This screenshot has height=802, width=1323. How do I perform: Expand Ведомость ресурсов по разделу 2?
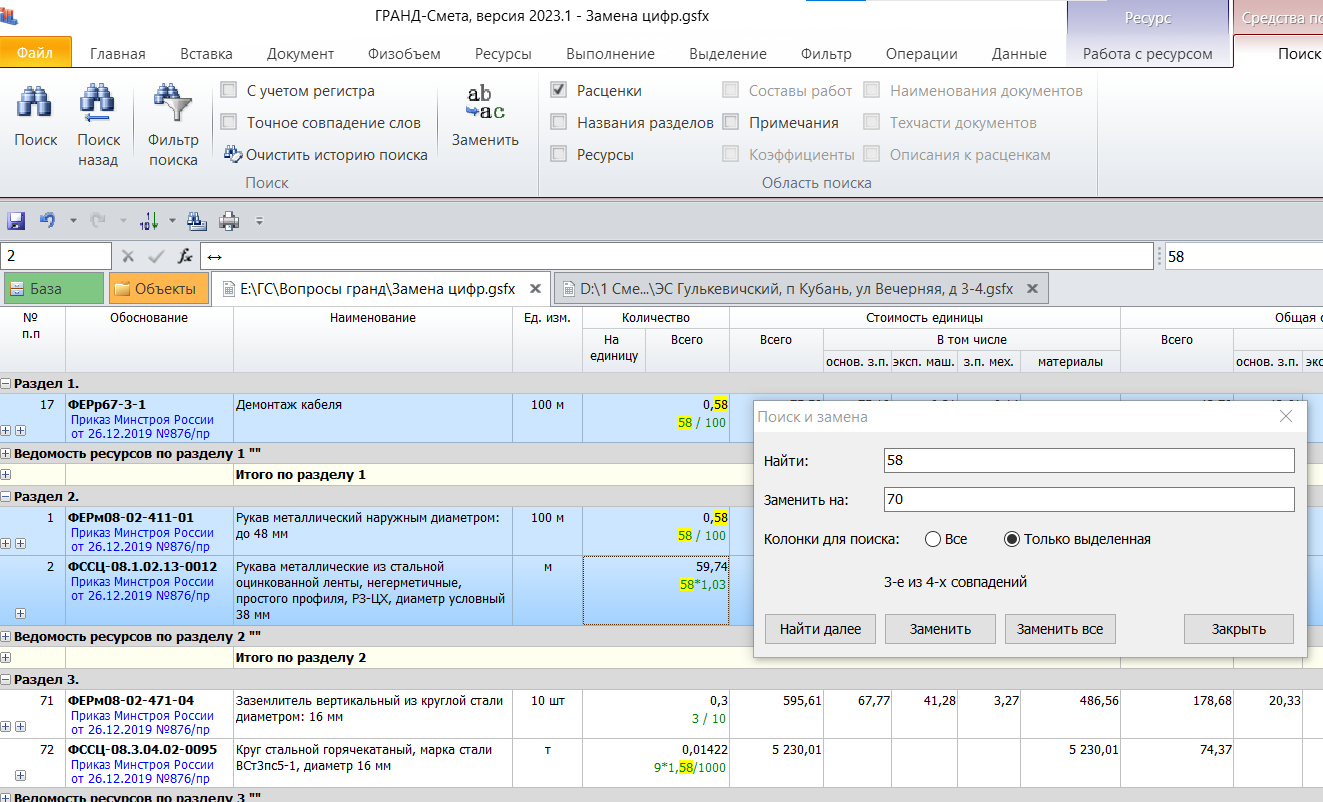(x=6, y=636)
